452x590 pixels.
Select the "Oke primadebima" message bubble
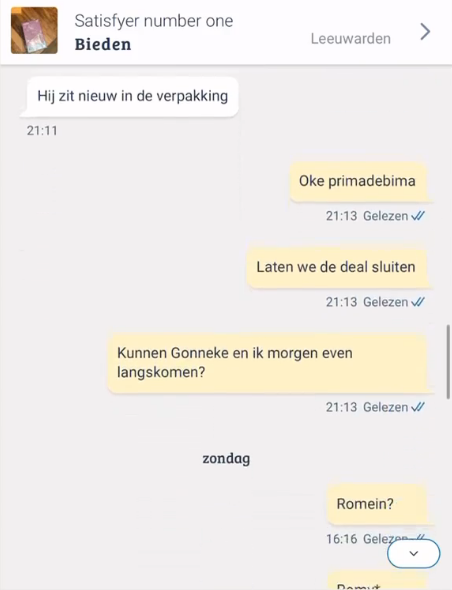point(359,182)
